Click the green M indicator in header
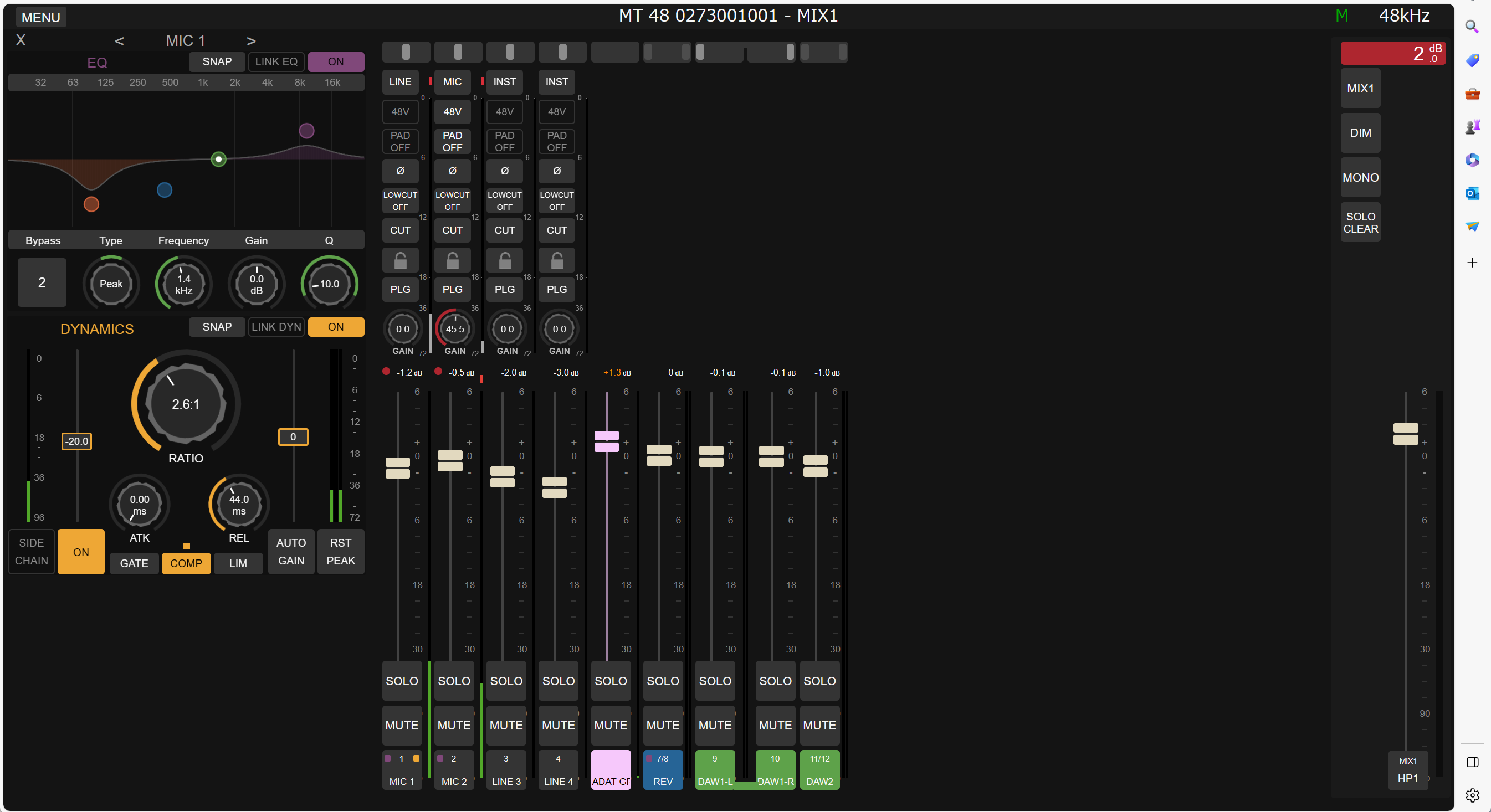 (x=1341, y=16)
